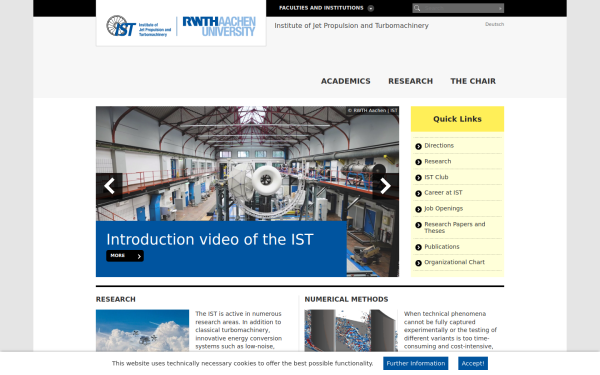Open Directions quick link

click(439, 145)
